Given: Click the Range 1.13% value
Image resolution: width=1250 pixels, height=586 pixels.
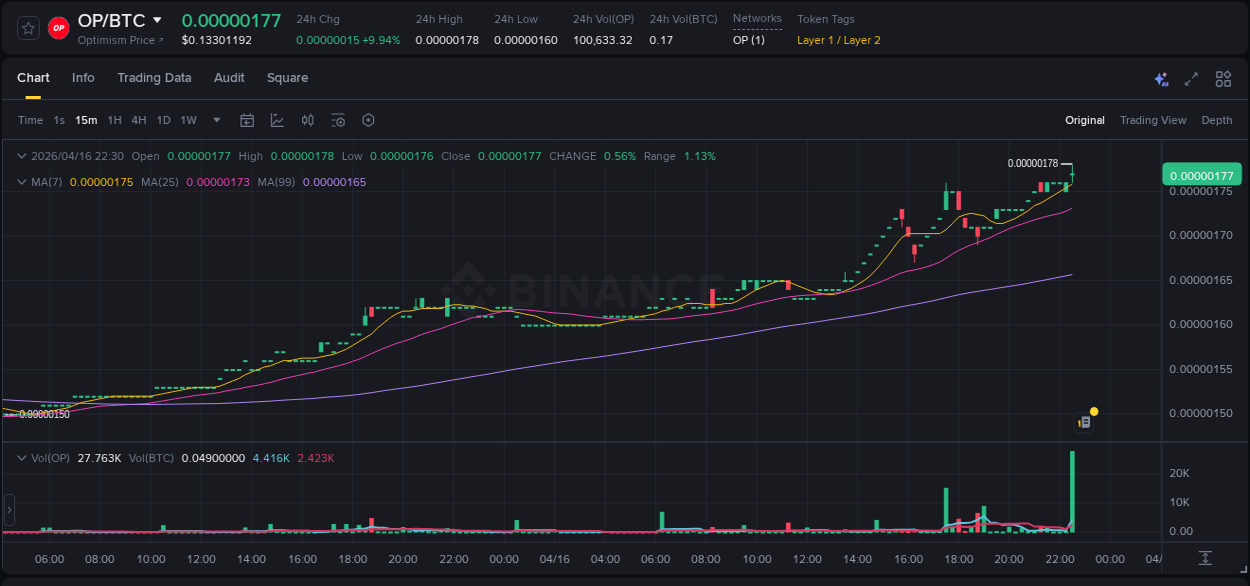Looking at the screenshot, I should 700,156.
